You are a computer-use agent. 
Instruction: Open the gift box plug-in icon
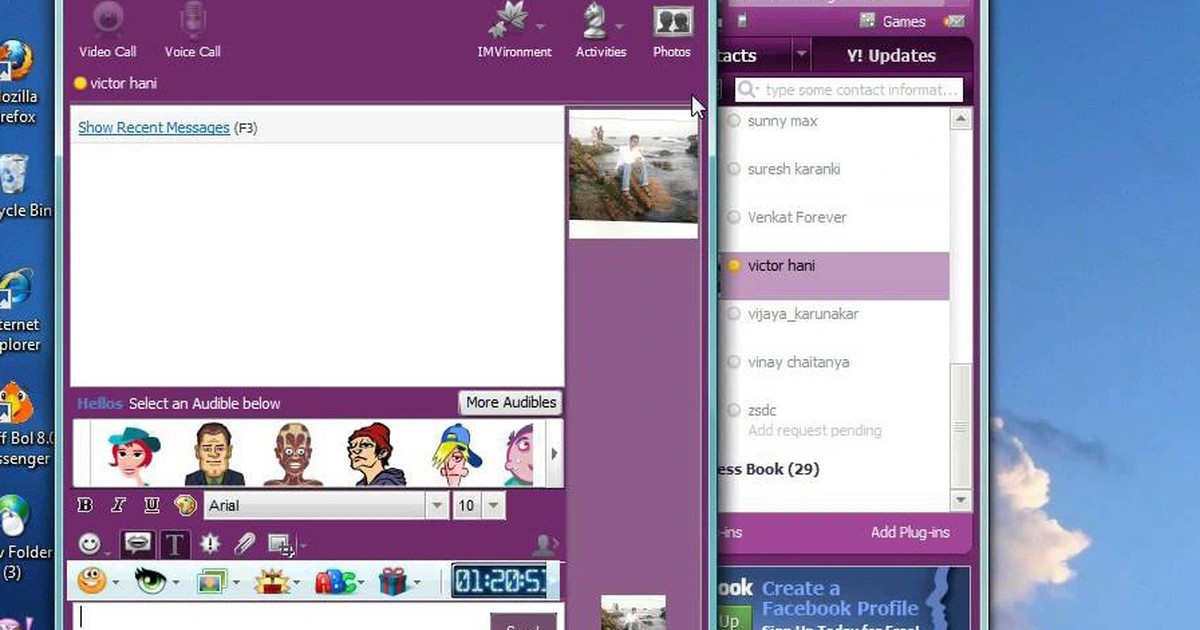[394, 581]
